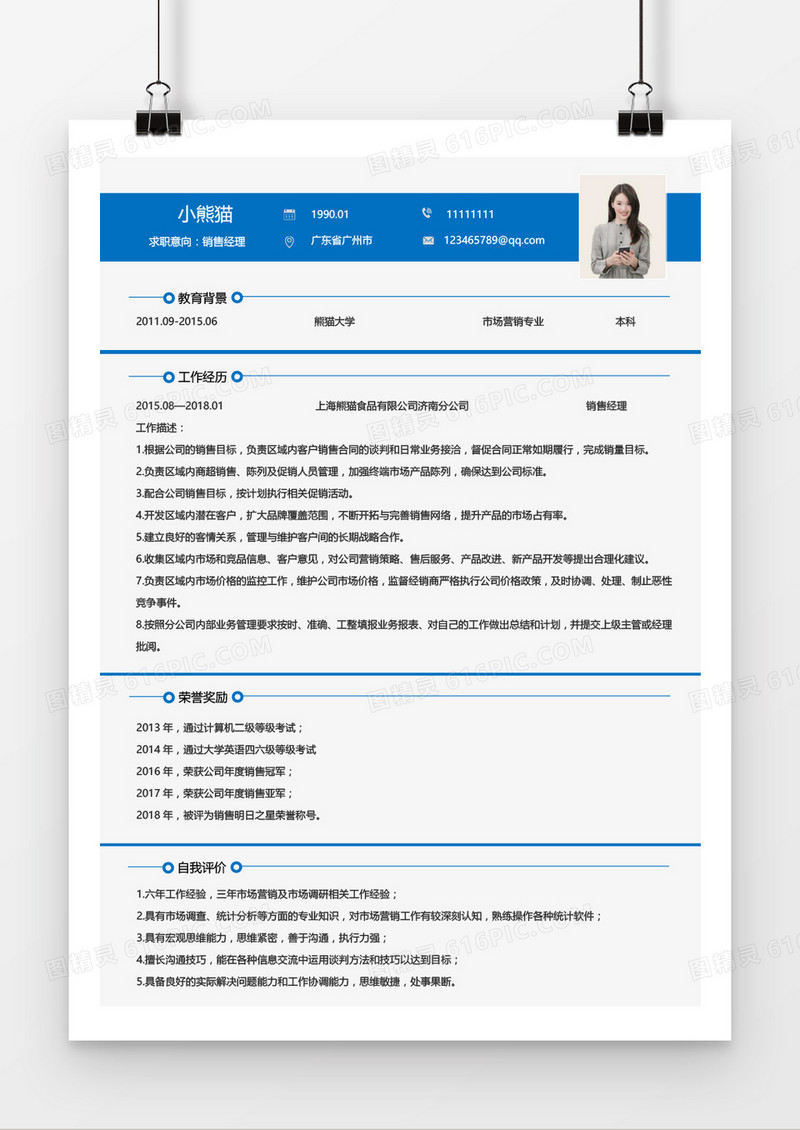
Task: Click the 2016 年 annual sales champion line
Action: tap(215, 771)
